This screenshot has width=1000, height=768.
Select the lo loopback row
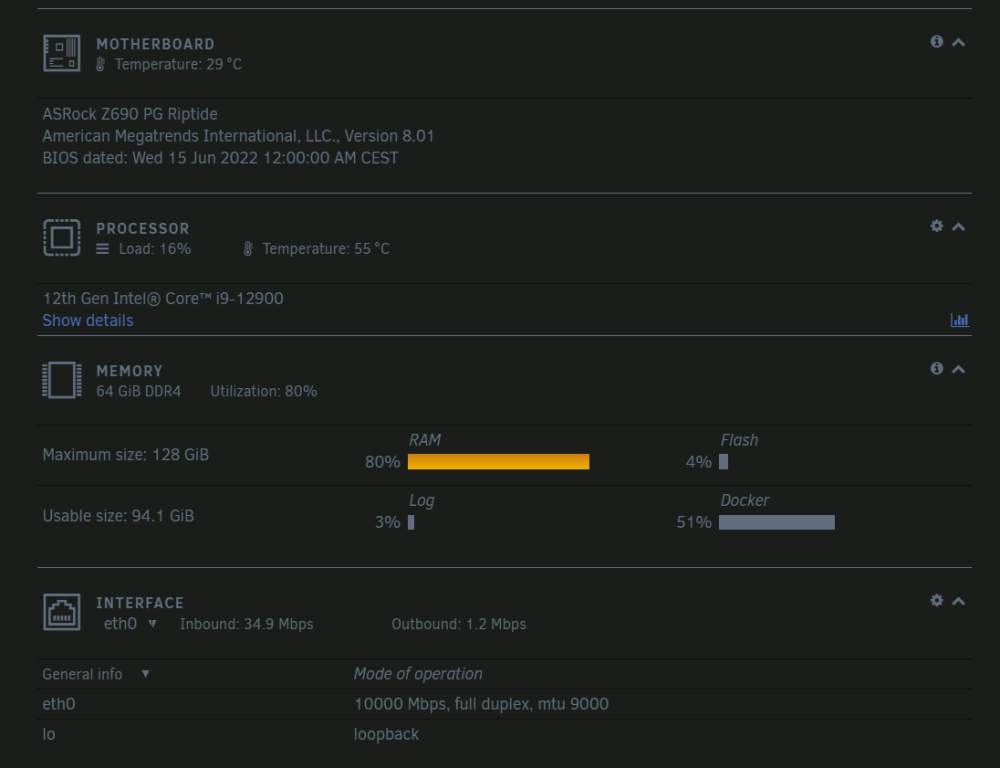pos(504,734)
